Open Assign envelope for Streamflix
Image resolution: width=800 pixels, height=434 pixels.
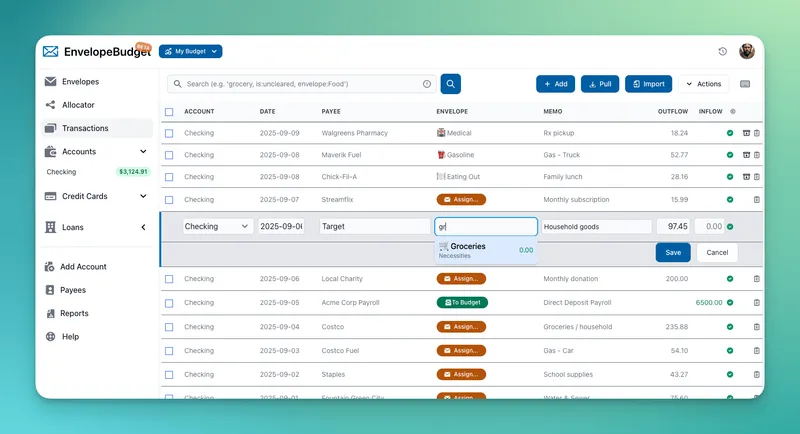tap(461, 200)
